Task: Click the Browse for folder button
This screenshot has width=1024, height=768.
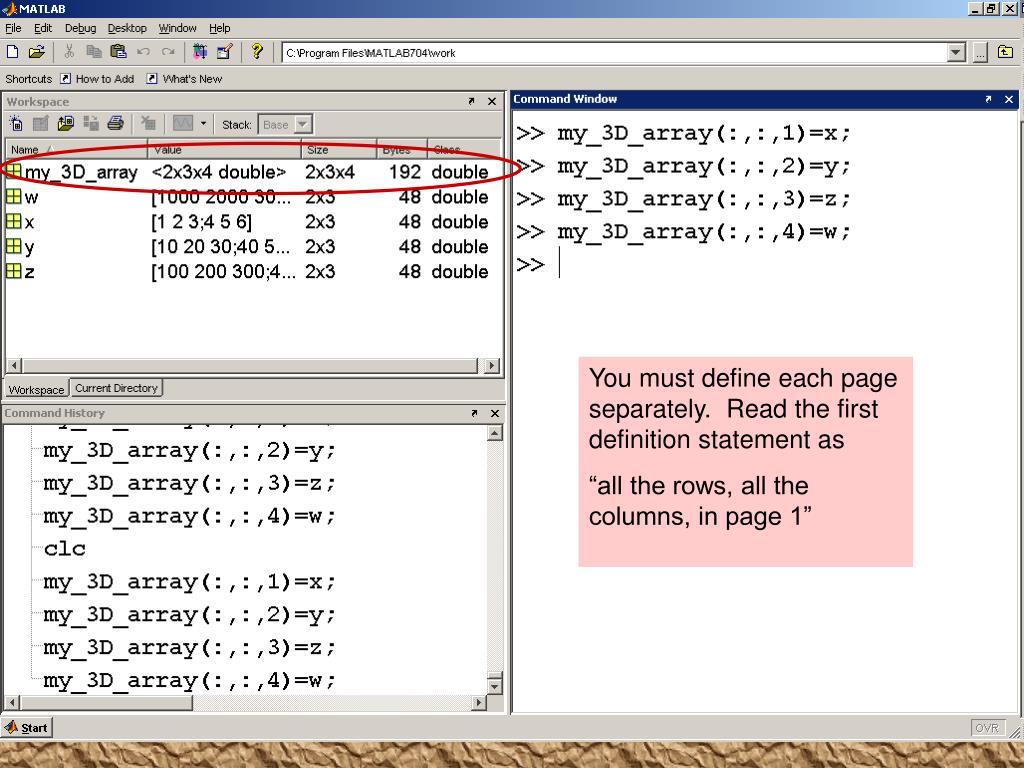Action: click(x=980, y=53)
